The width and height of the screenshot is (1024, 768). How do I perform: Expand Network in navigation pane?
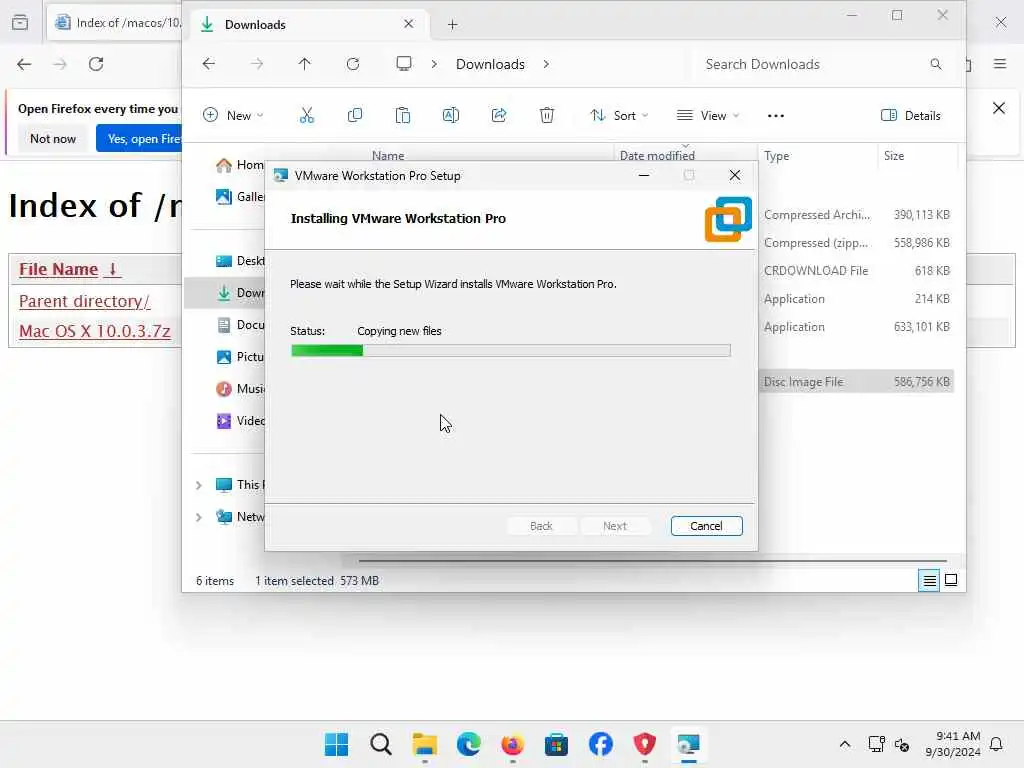(x=199, y=517)
